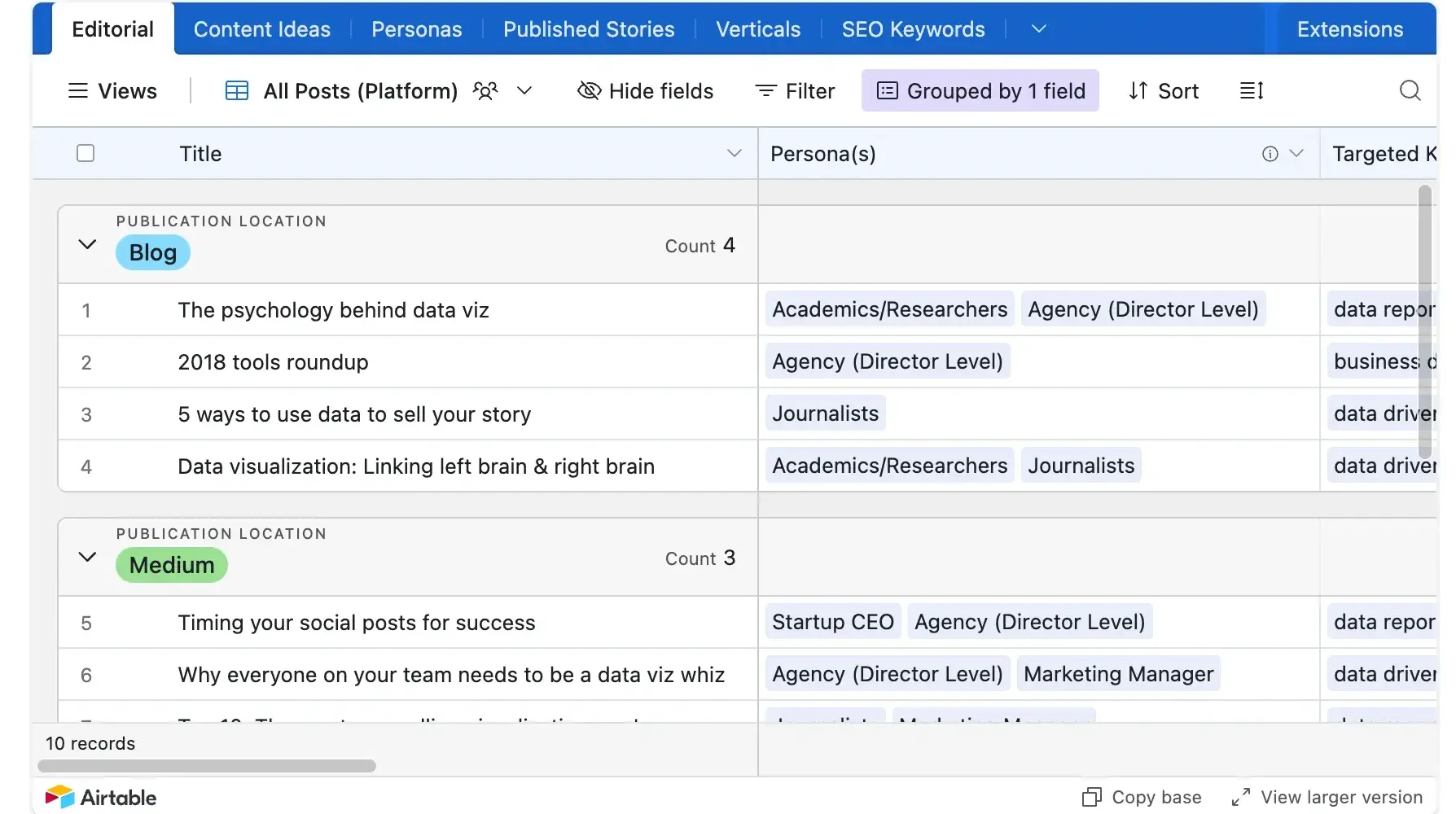1456x814 pixels.
Task: Click the grid view icon beside All Posts
Action: pyautogui.click(x=236, y=90)
